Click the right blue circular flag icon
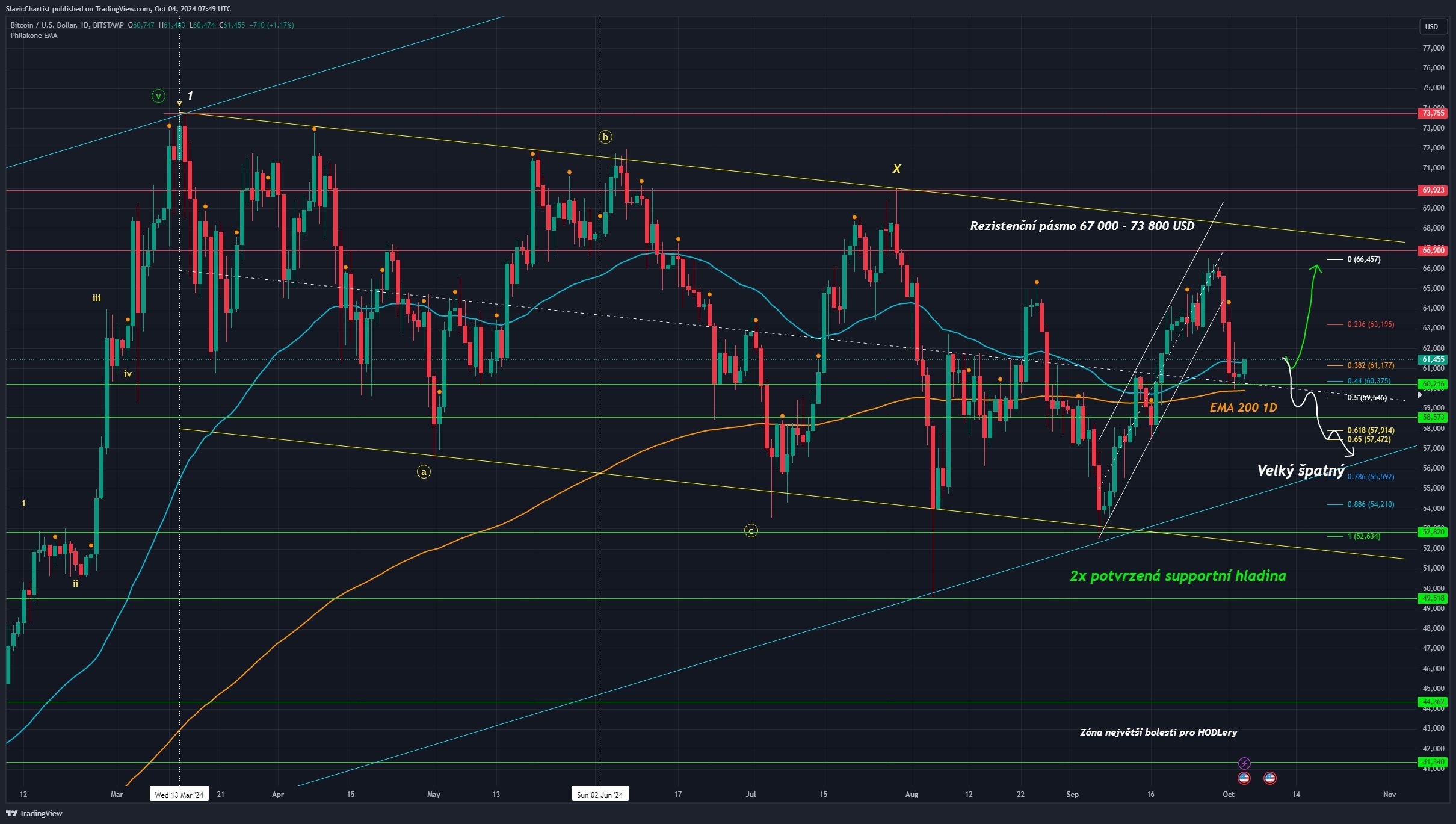 click(1270, 778)
